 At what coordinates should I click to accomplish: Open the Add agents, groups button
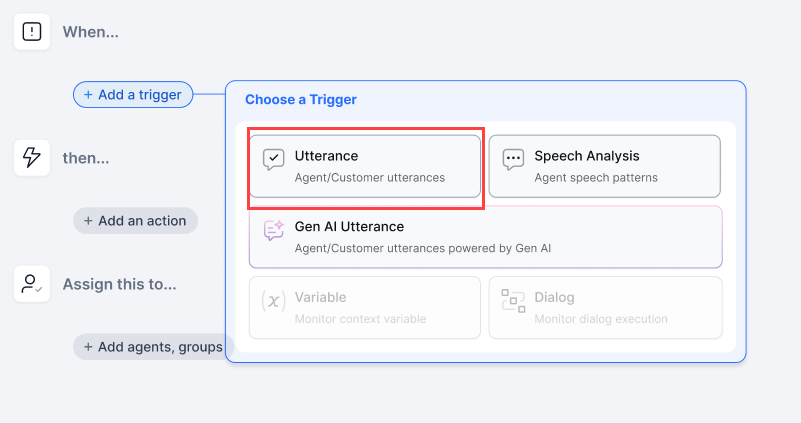153,347
